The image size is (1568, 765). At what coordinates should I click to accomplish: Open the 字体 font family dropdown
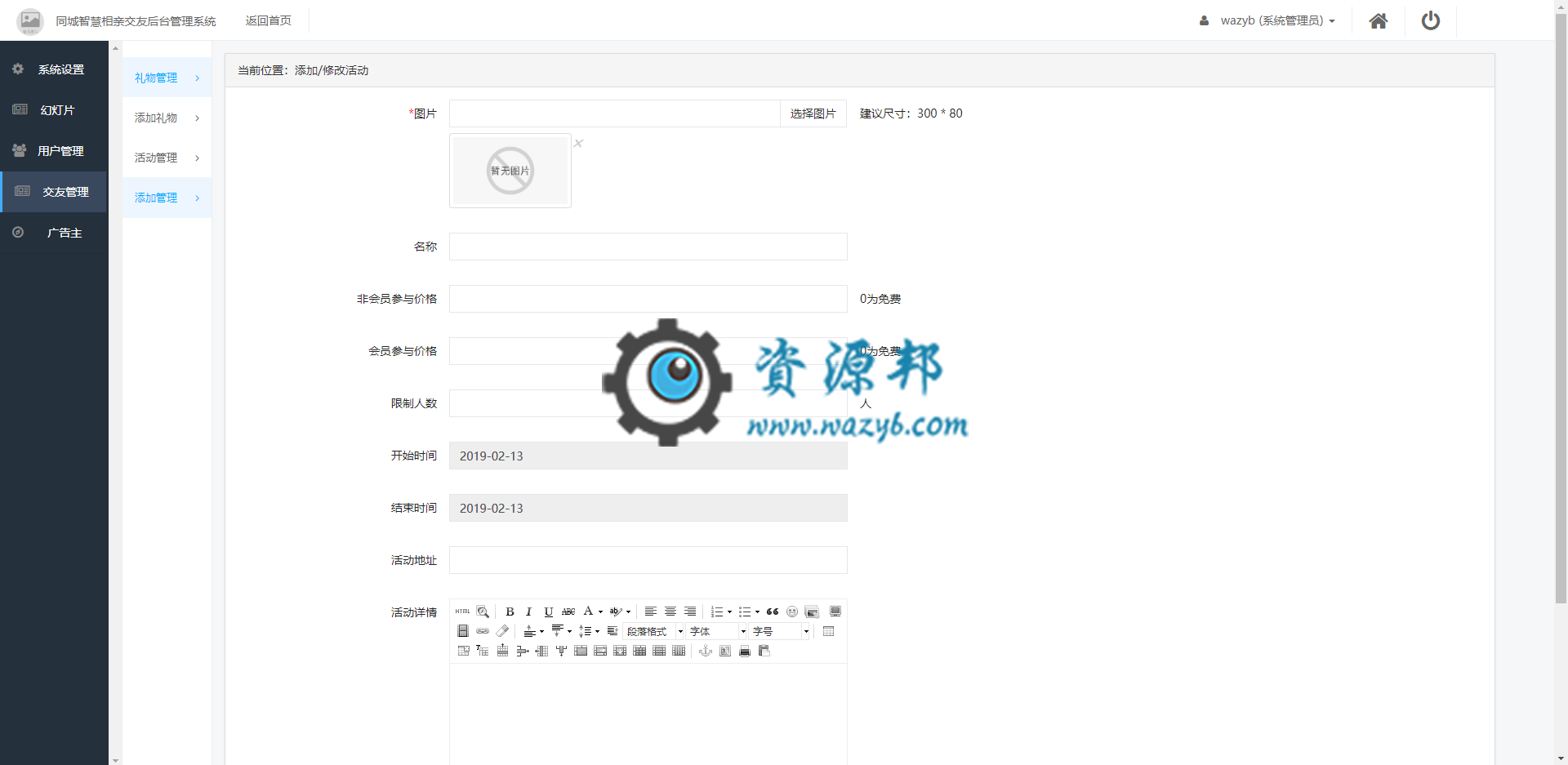(716, 631)
